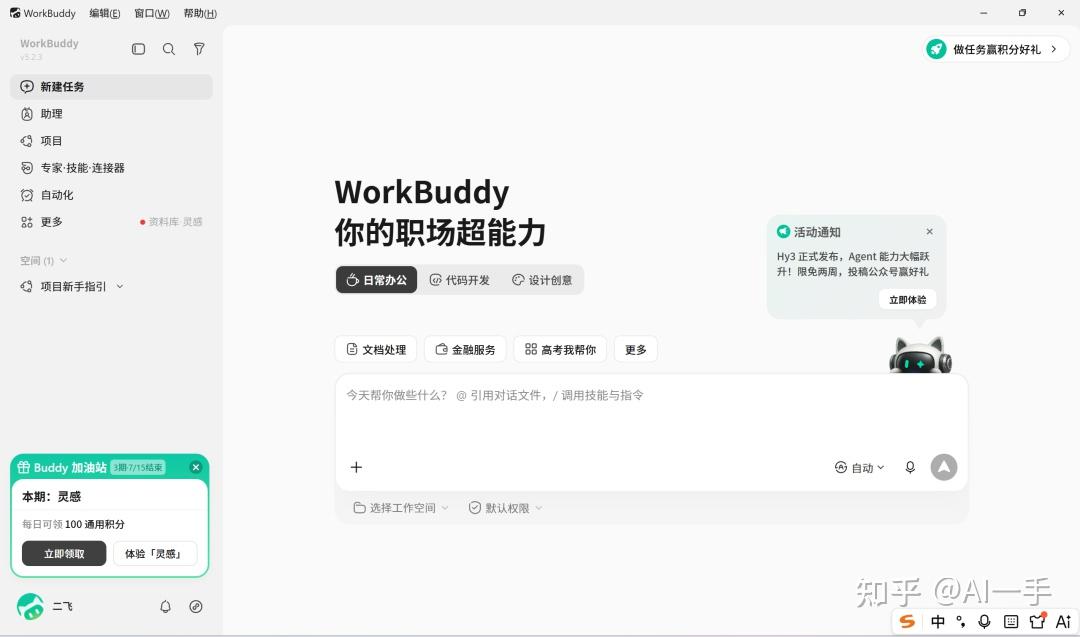Select the 日常办公 tab
Image resolution: width=1080 pixels, height=637 pixels.
tap(377, 280)
